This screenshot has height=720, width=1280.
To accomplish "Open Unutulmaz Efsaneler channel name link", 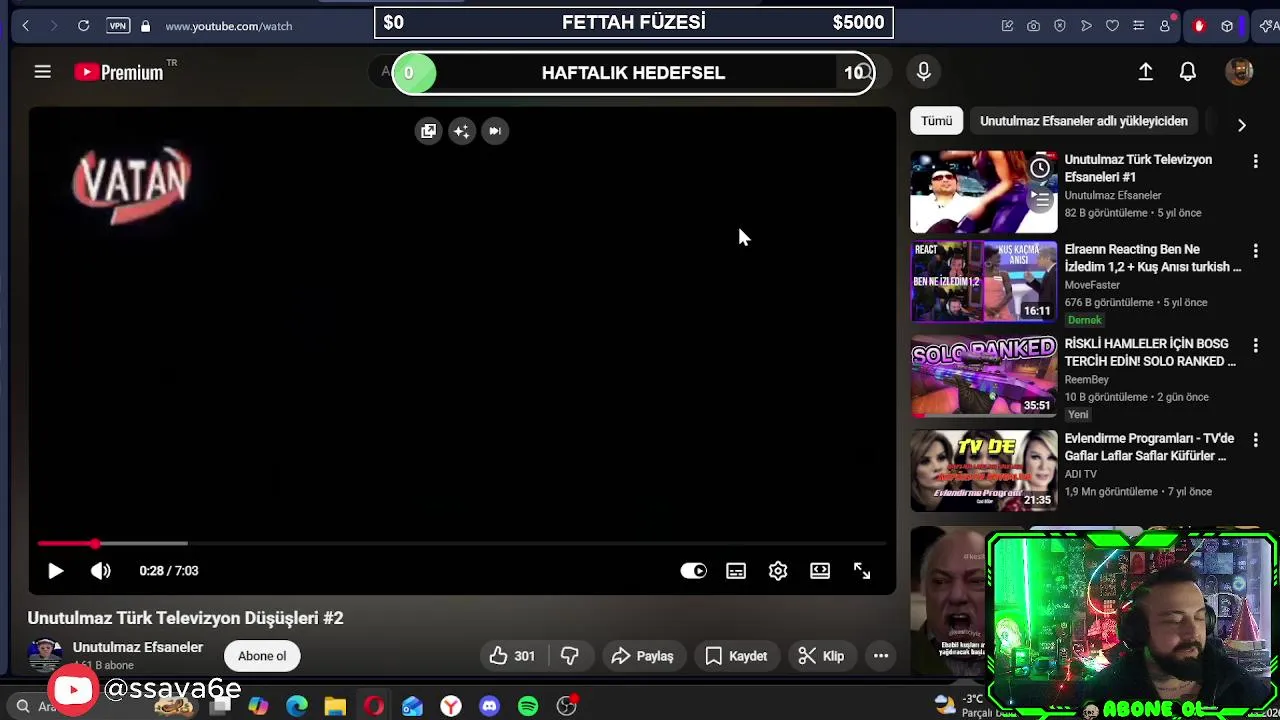I will point(138,647).
